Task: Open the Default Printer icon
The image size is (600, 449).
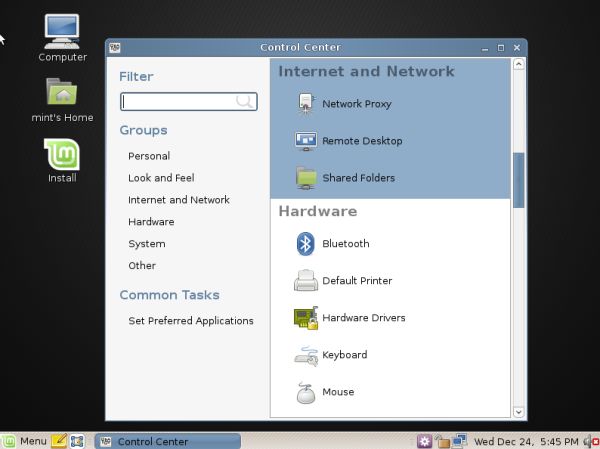Action: 306,281
